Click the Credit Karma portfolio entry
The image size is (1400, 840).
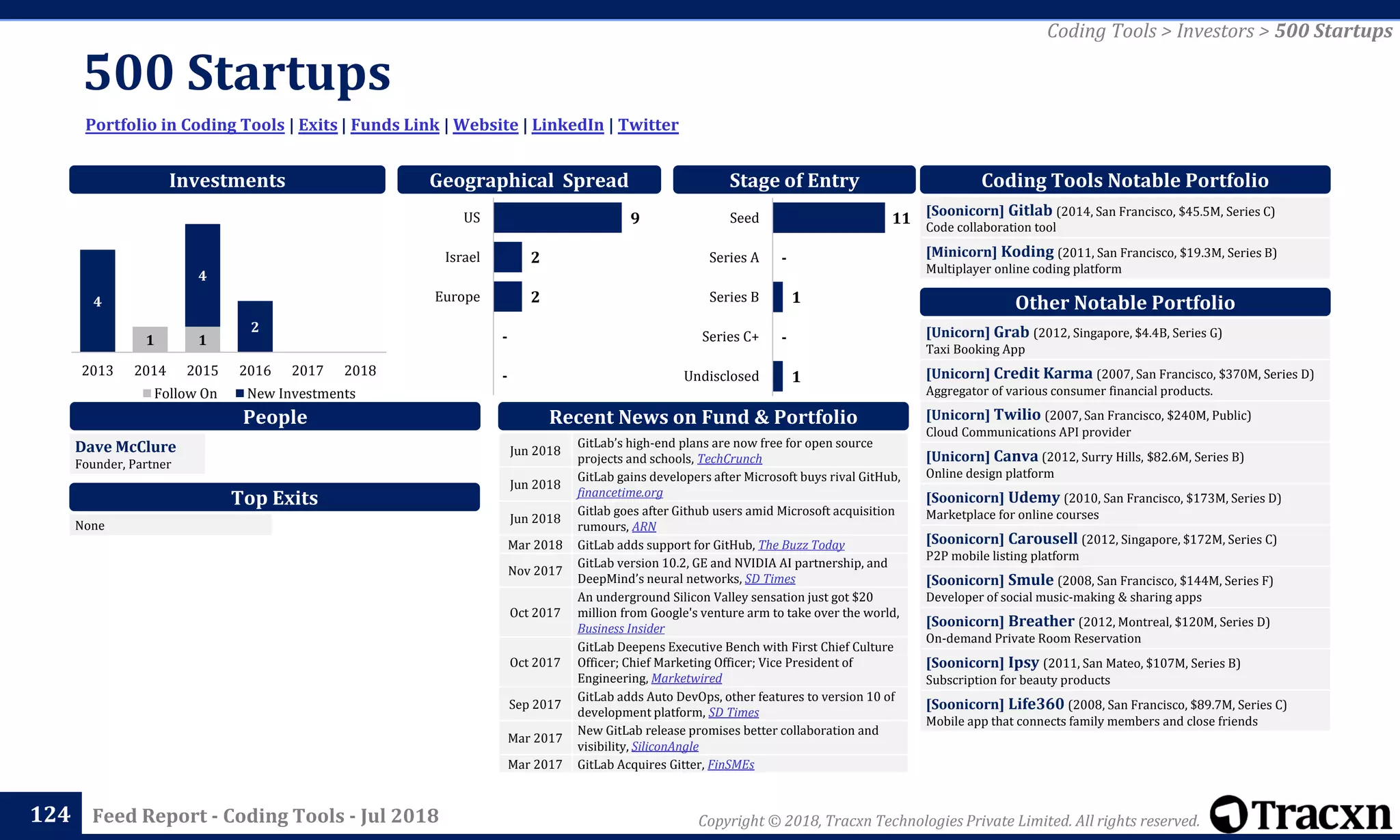(1125, 381)
